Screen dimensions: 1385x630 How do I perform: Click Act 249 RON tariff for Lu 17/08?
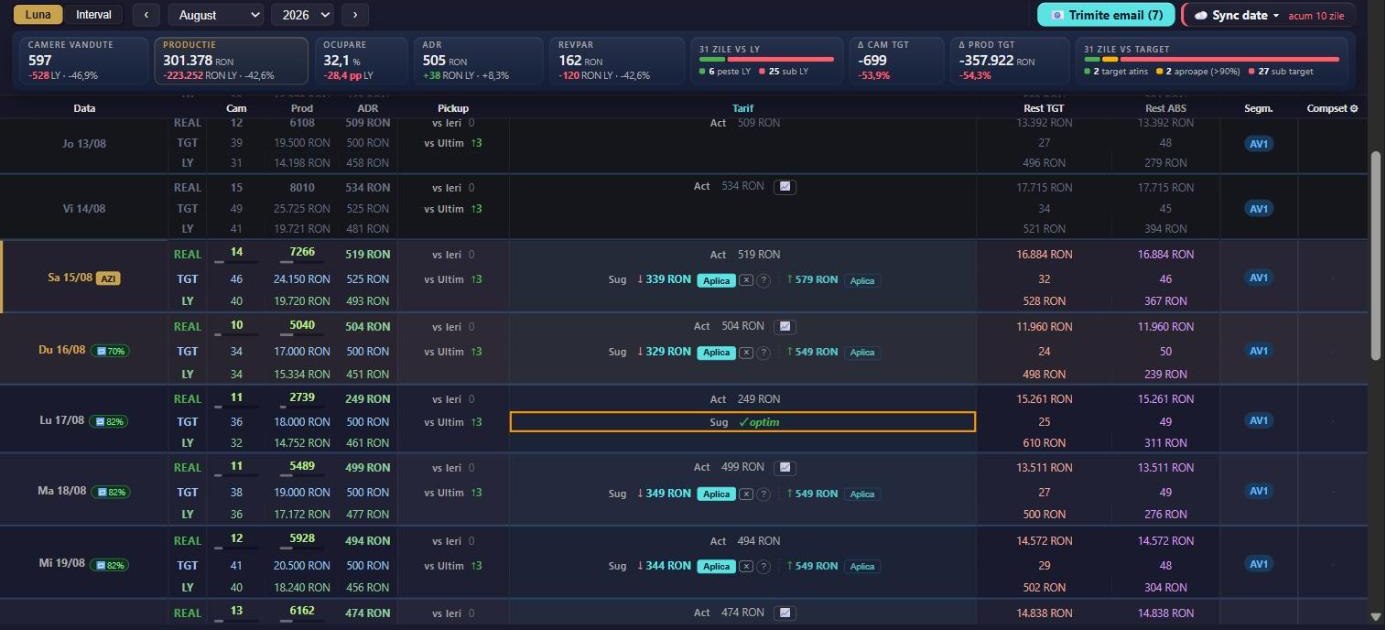coord(745,399)
